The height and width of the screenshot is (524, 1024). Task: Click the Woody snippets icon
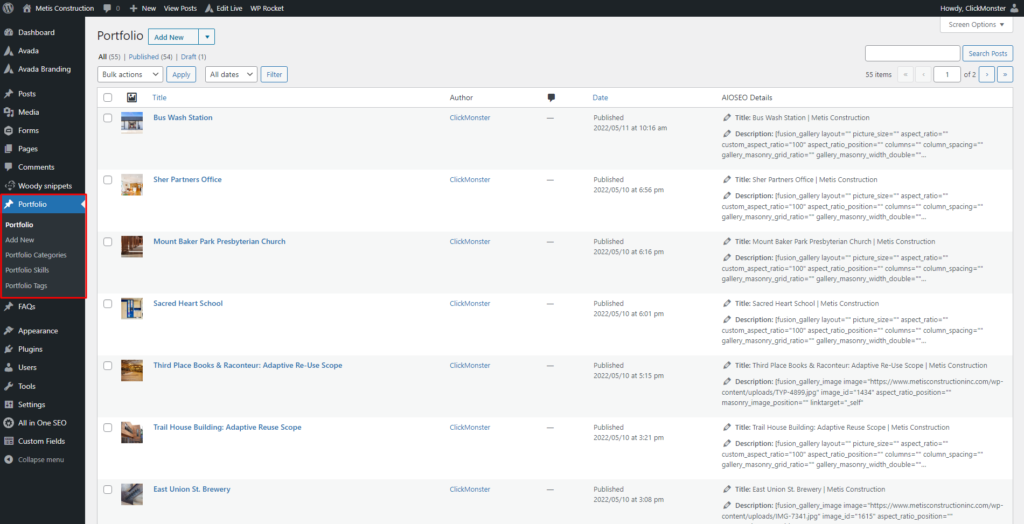(8, 186)
